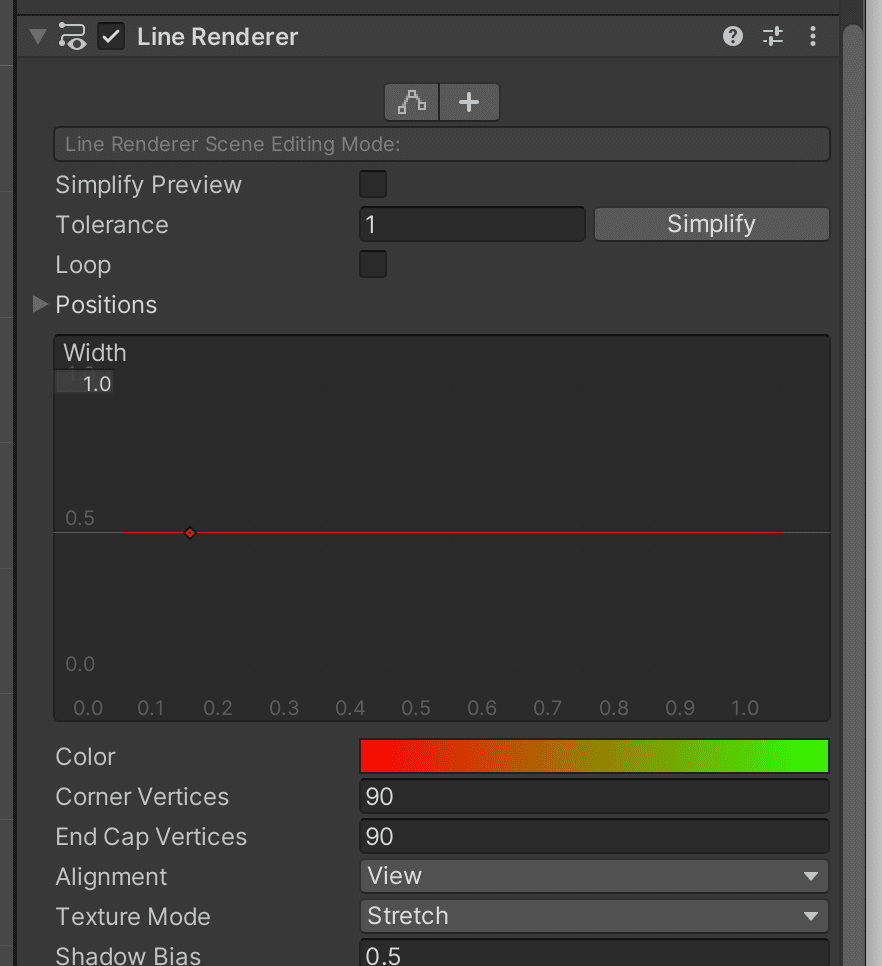The height and width of the screenshot is (966, 882).
Task: Open the component presets slider icon
Action: [x=773, y=37]
